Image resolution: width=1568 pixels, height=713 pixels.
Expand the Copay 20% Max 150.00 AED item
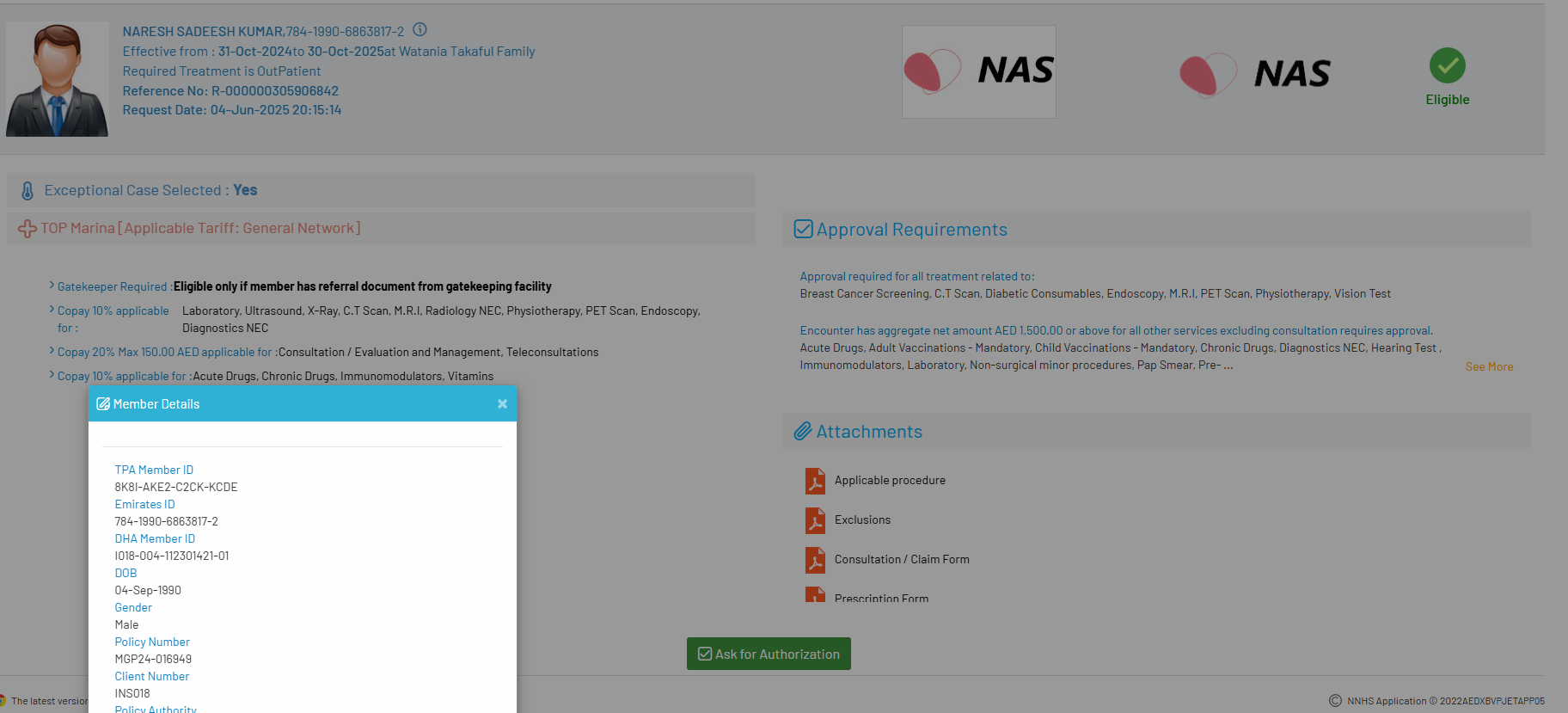pyautogui.click(x=163, y=353)
